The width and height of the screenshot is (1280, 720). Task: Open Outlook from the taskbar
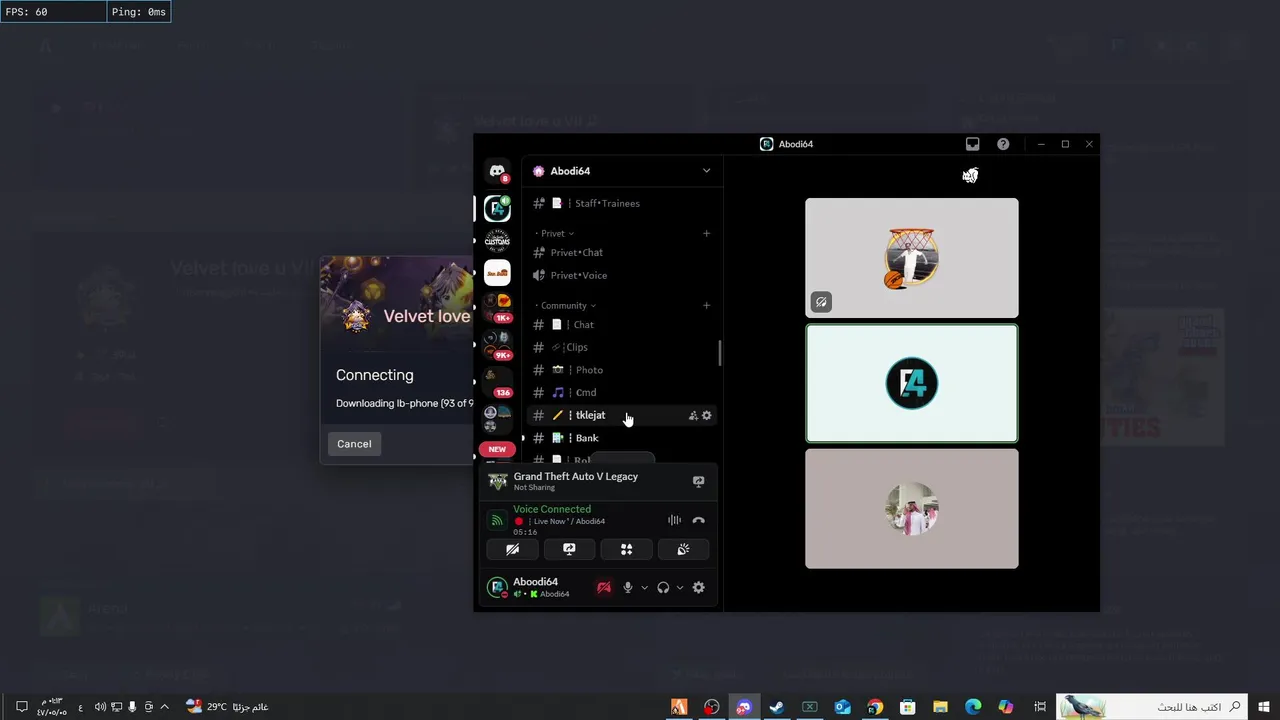coord(842,707)
